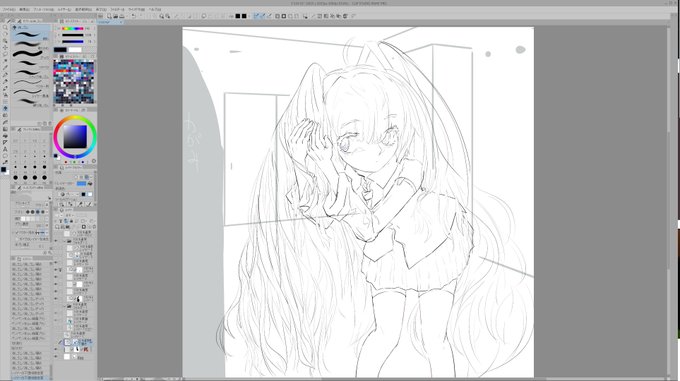Select Paper layer thumbnail at bottom of layers
The width and height of the screenshot is (680, 381).
[67, 357]
